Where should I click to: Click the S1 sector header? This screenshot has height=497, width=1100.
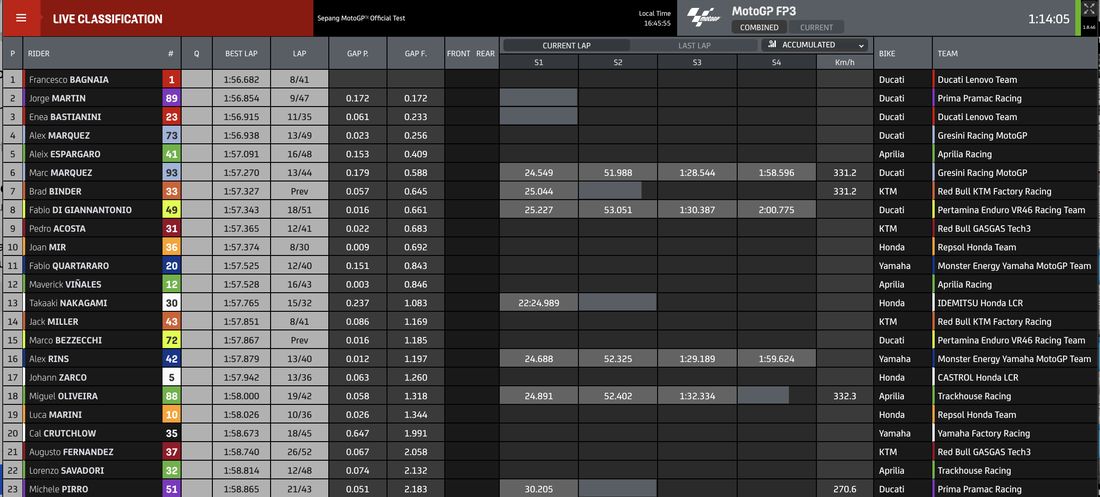click(x=539, y=62)
